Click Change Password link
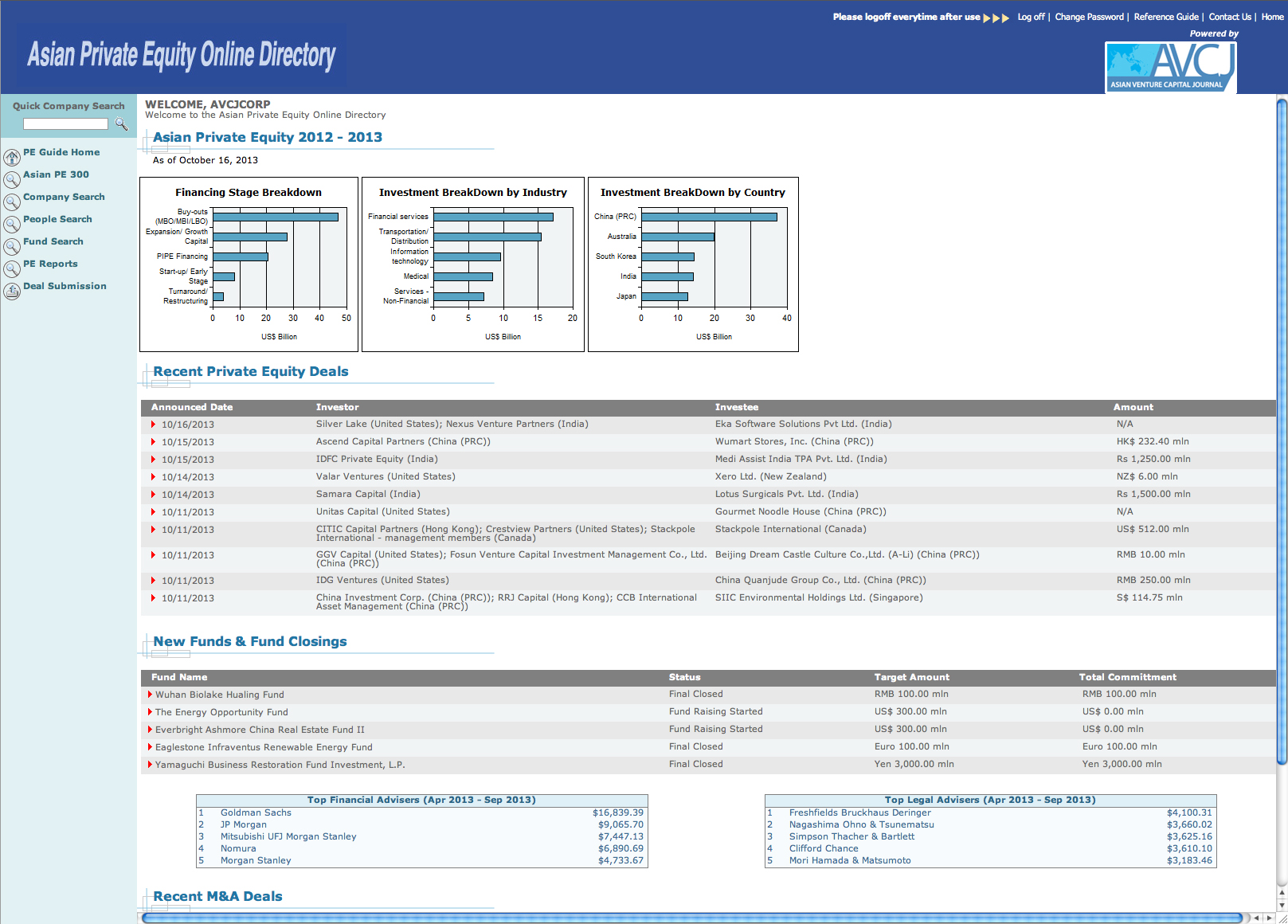This screenshot has width=1288, height=924. pos(1089,17)
